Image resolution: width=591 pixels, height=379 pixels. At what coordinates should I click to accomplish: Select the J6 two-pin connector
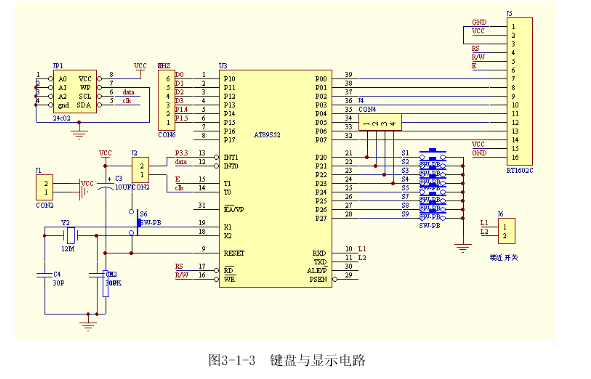pyautogui.click(x=507, y=231)
